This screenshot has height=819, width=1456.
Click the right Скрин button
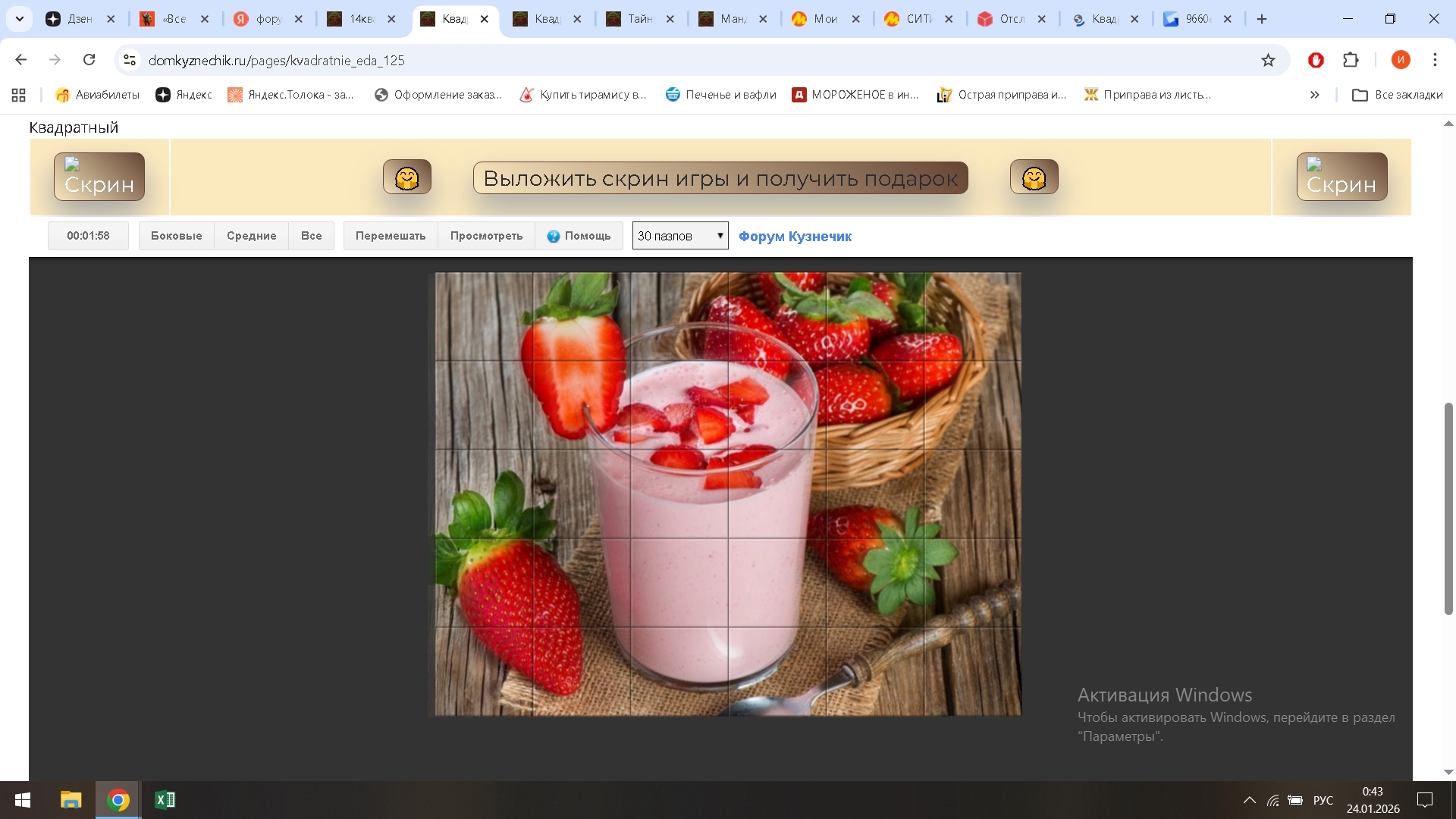[1341, 177]
